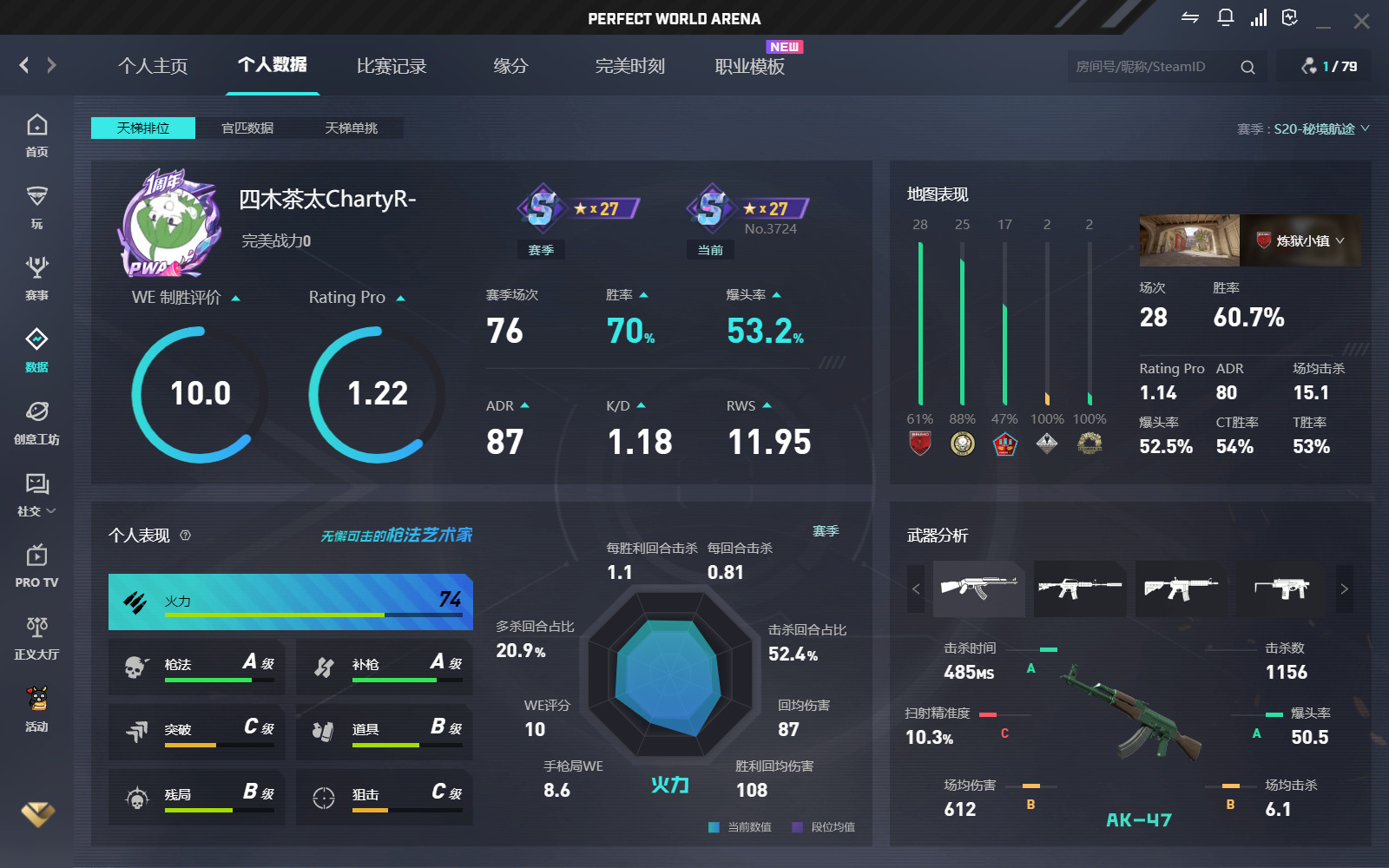
Task: Click the swap arrows icon in title bar
Action: [1190, 18]
